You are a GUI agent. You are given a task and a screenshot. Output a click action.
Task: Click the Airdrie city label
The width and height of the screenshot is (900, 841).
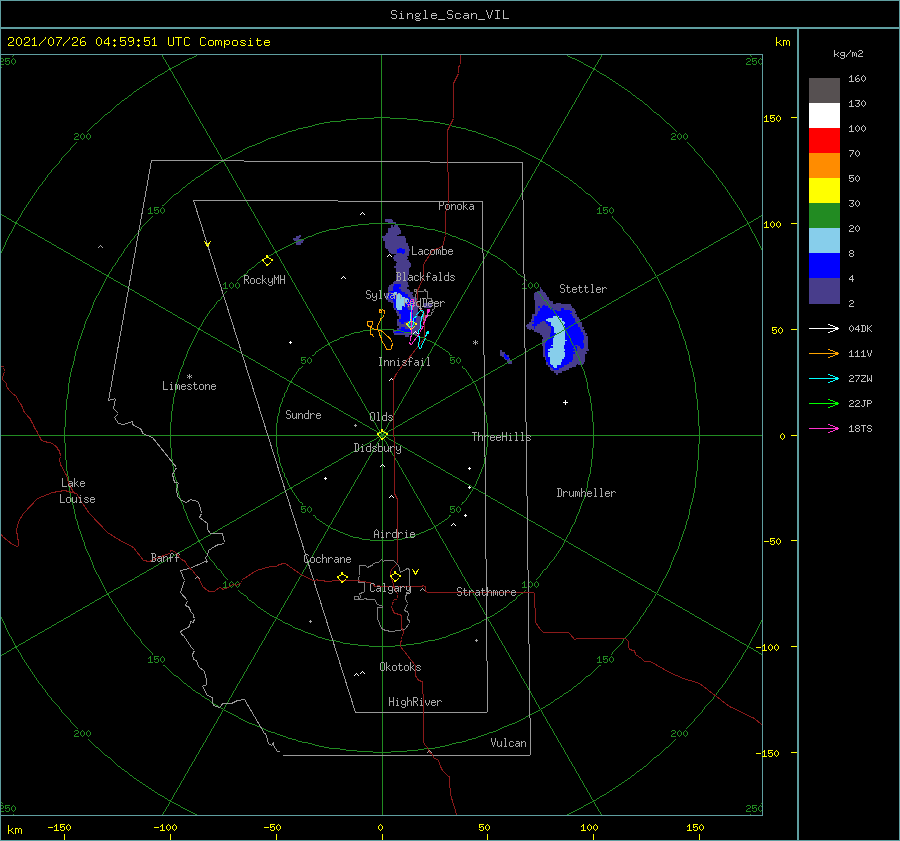point(394,534)
